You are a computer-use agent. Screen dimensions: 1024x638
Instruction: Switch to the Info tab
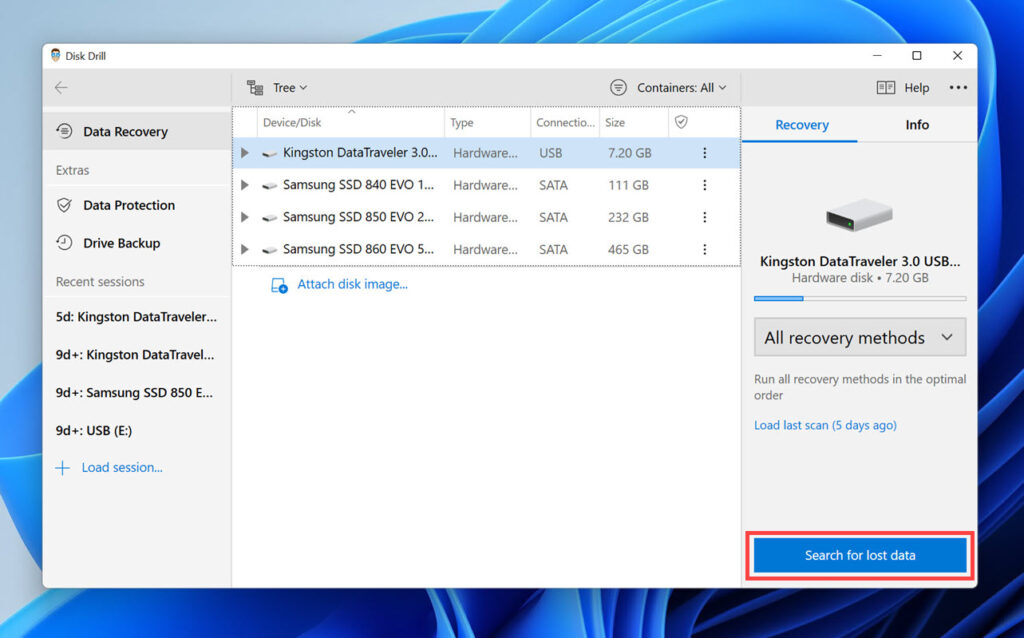click(x=916, y=125)
